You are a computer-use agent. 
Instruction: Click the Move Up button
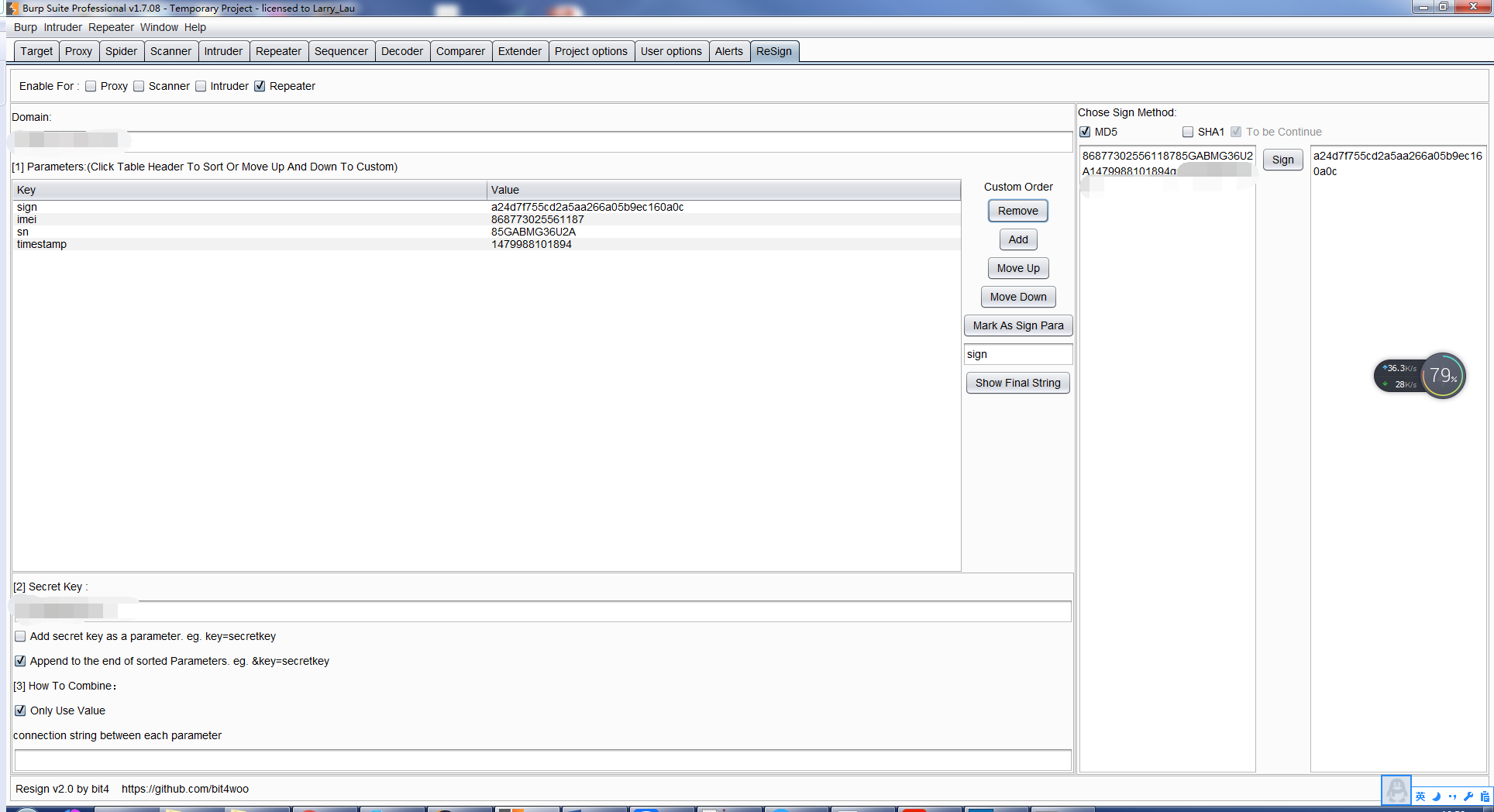(1017, 268)
